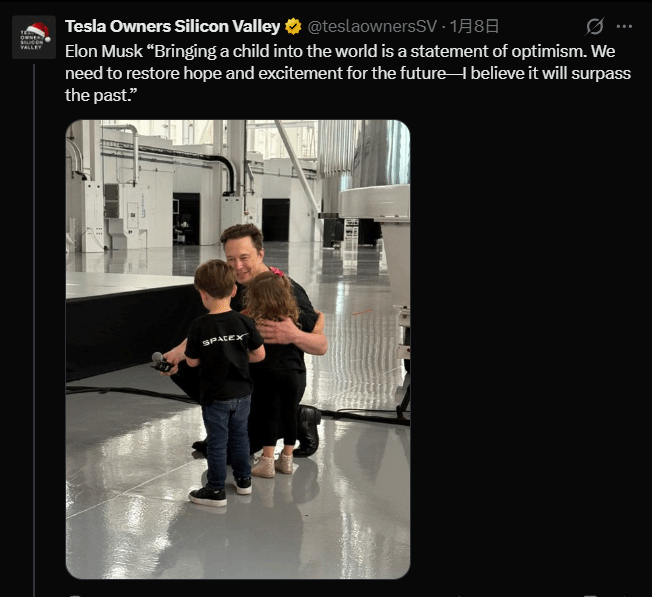Click the boy's black sneakers in the photo

click(209, 495)
